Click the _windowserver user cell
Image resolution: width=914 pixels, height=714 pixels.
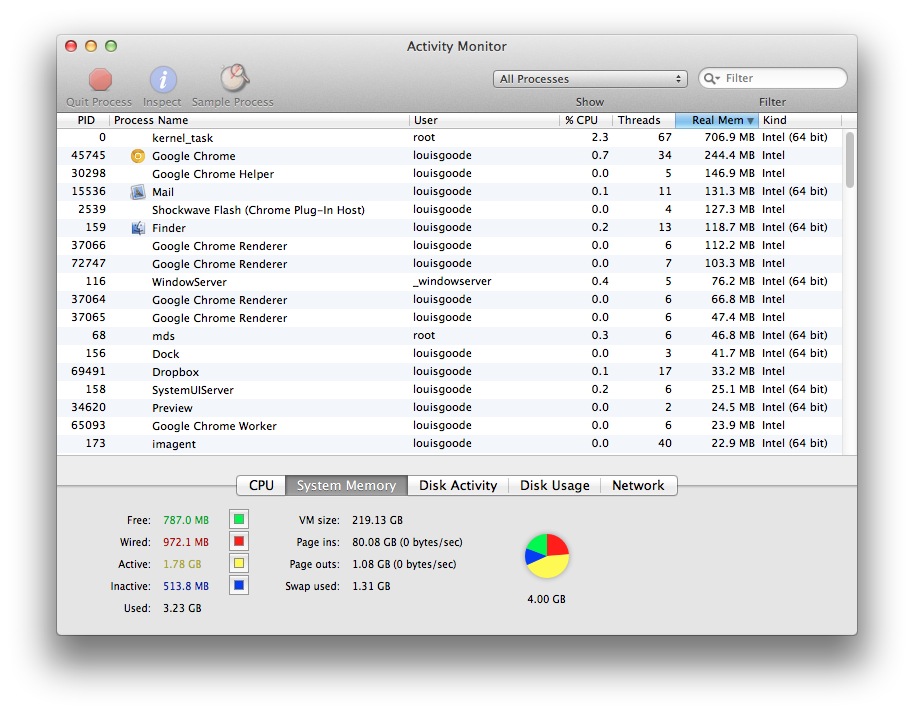point(452,282)
